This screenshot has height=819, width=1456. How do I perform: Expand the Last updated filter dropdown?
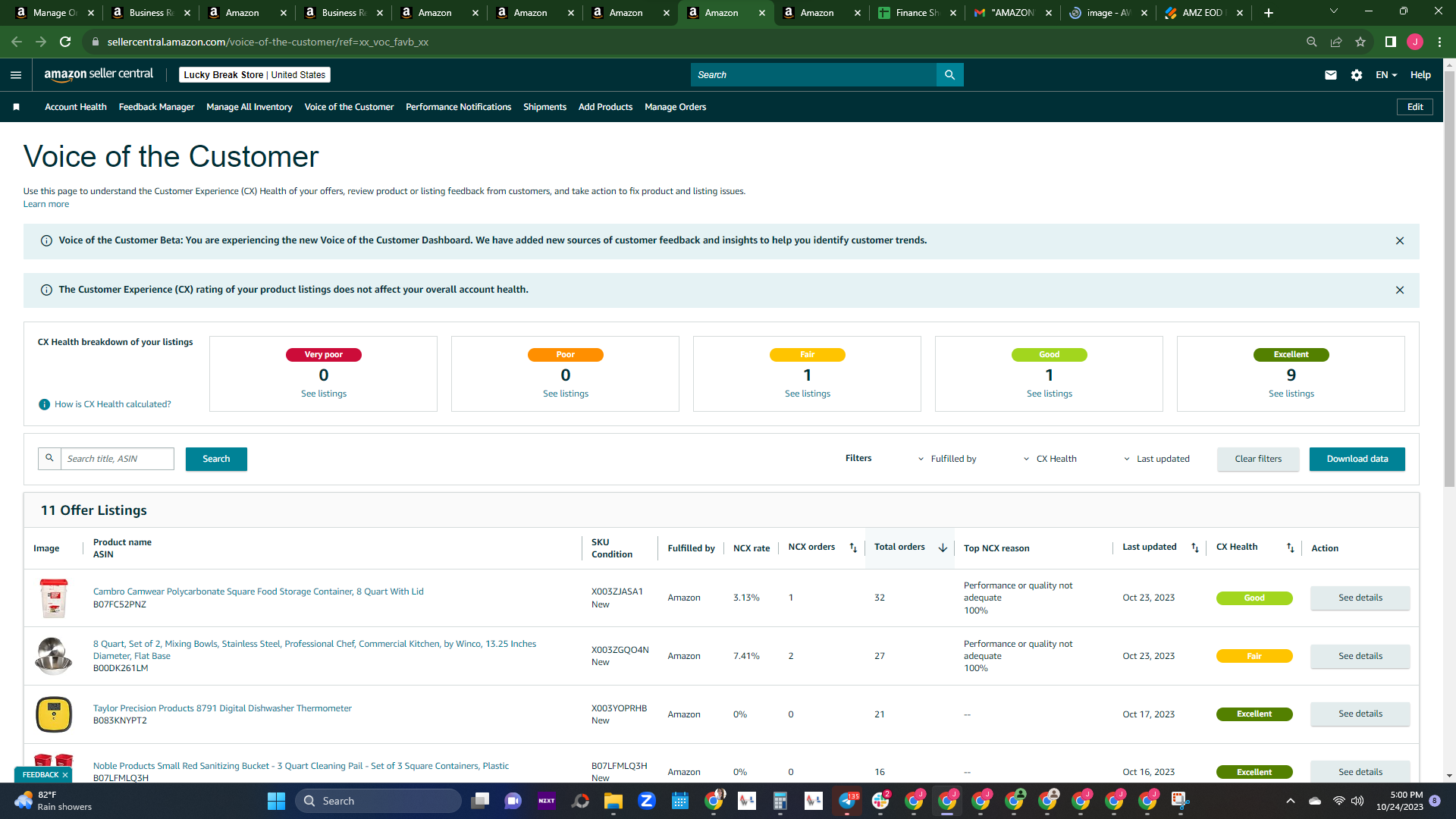[x=1156, y=459]
